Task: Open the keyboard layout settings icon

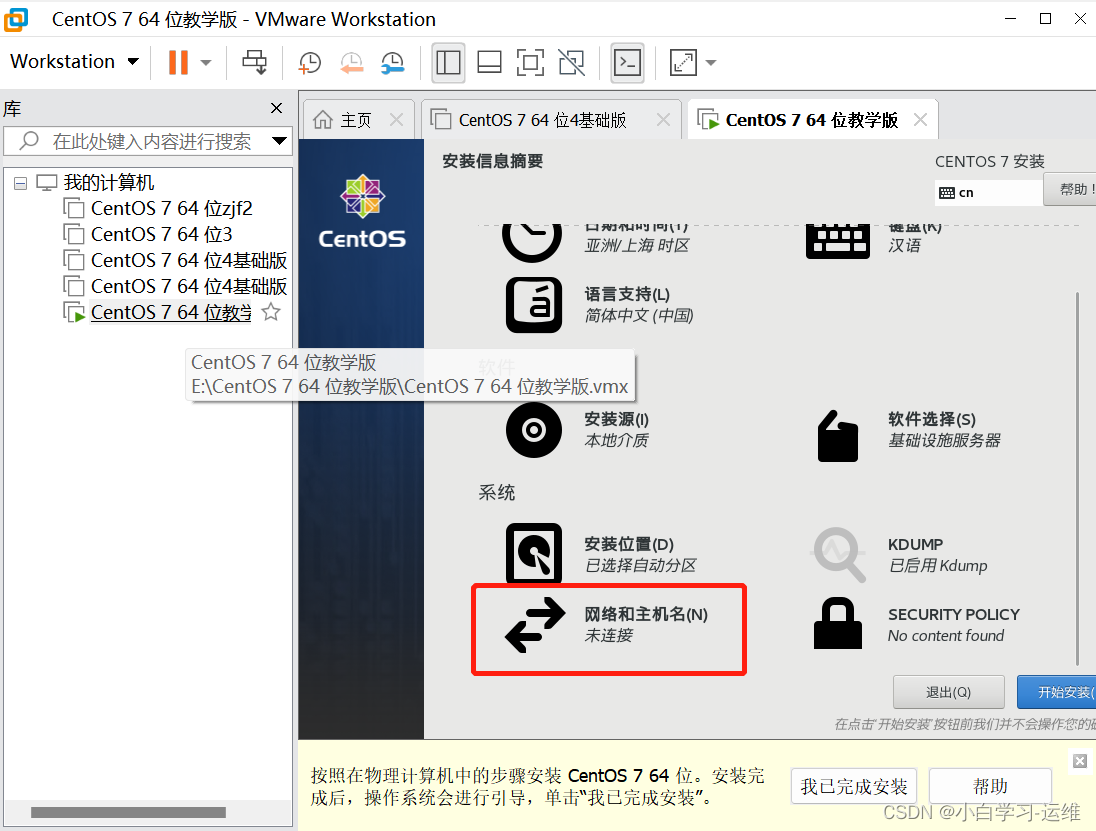Action: [x=837, y=241]
